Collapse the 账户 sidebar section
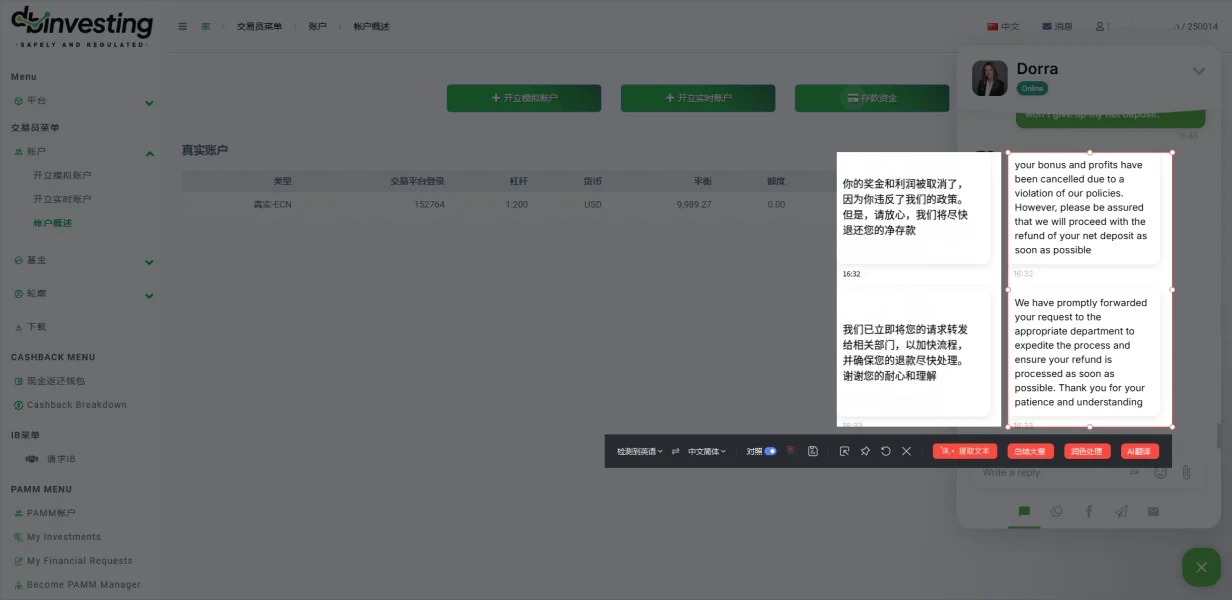Screen dimensions: 1232x600 point(149,153)
